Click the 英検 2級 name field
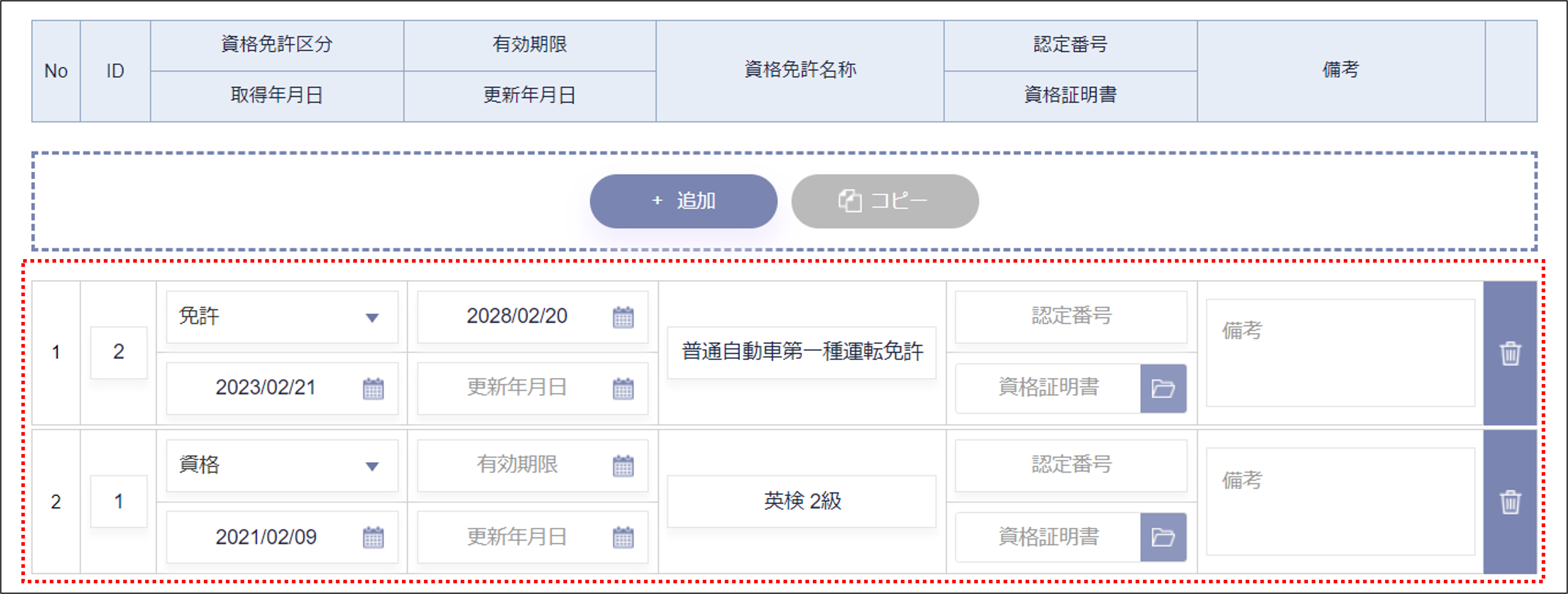 point(802,501)
